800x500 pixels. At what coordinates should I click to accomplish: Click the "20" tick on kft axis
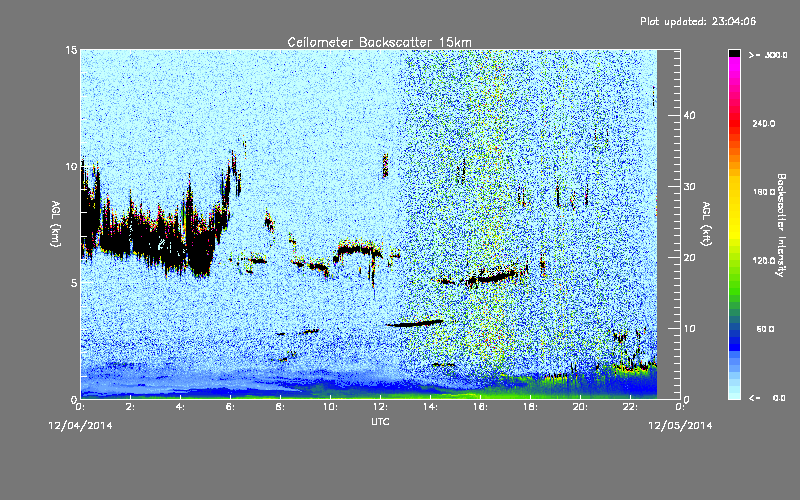coord(689,258)
